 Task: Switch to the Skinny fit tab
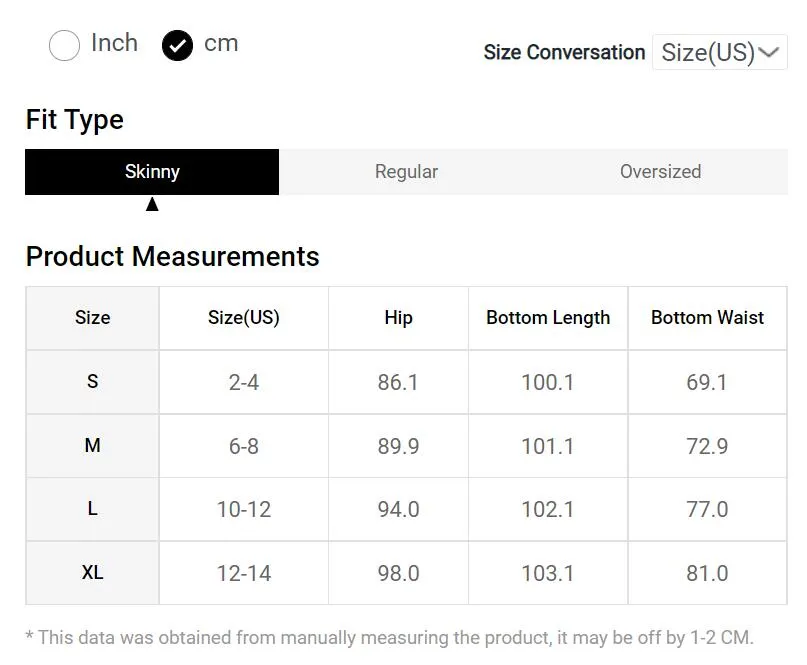click(152, 172)
